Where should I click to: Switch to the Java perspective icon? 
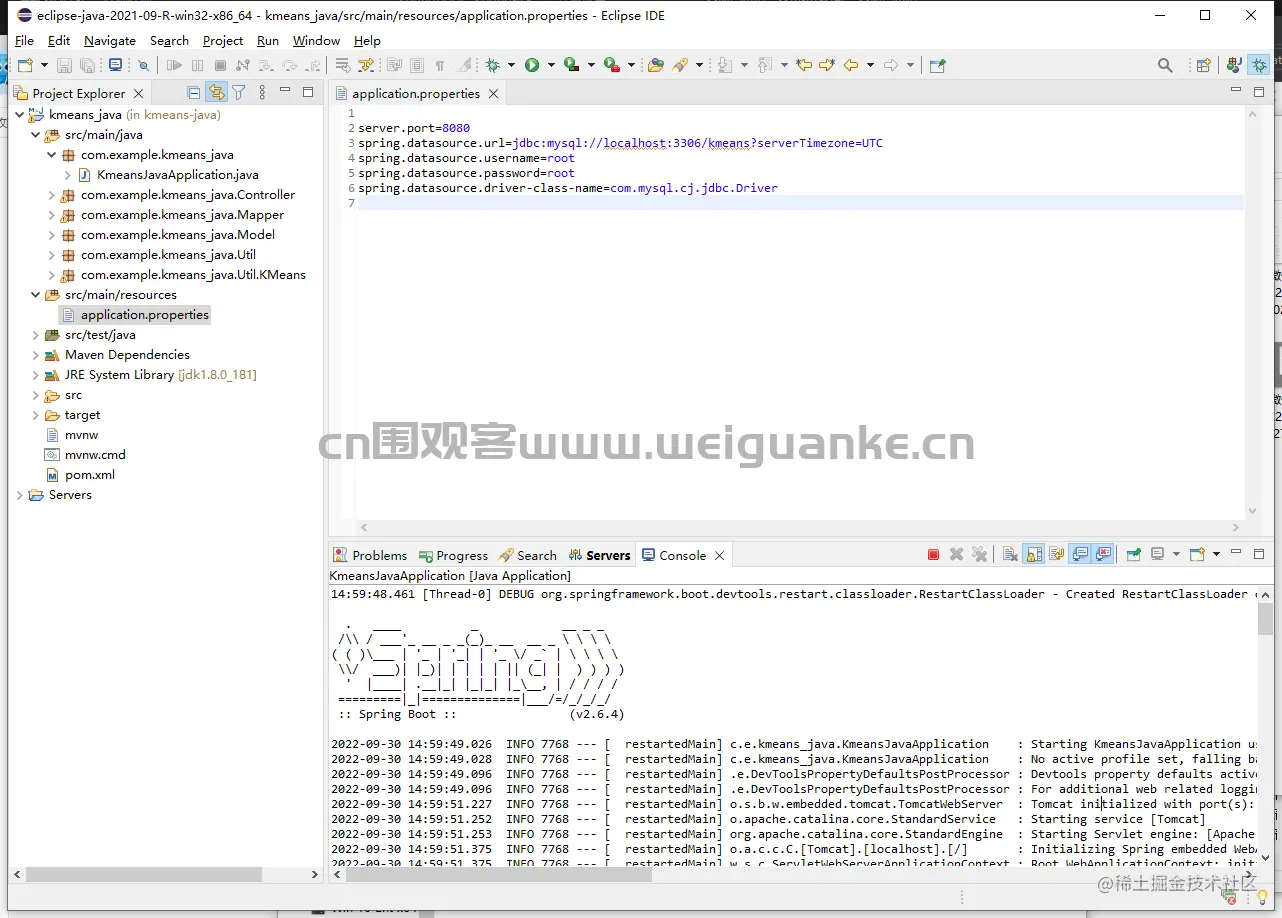pos(1234,65)
